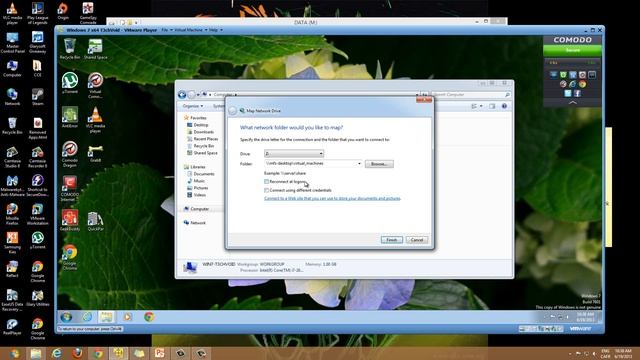Cancel the Map Network Drive dialog
This screenshot has height=360, width=640.
coord(417,240)
